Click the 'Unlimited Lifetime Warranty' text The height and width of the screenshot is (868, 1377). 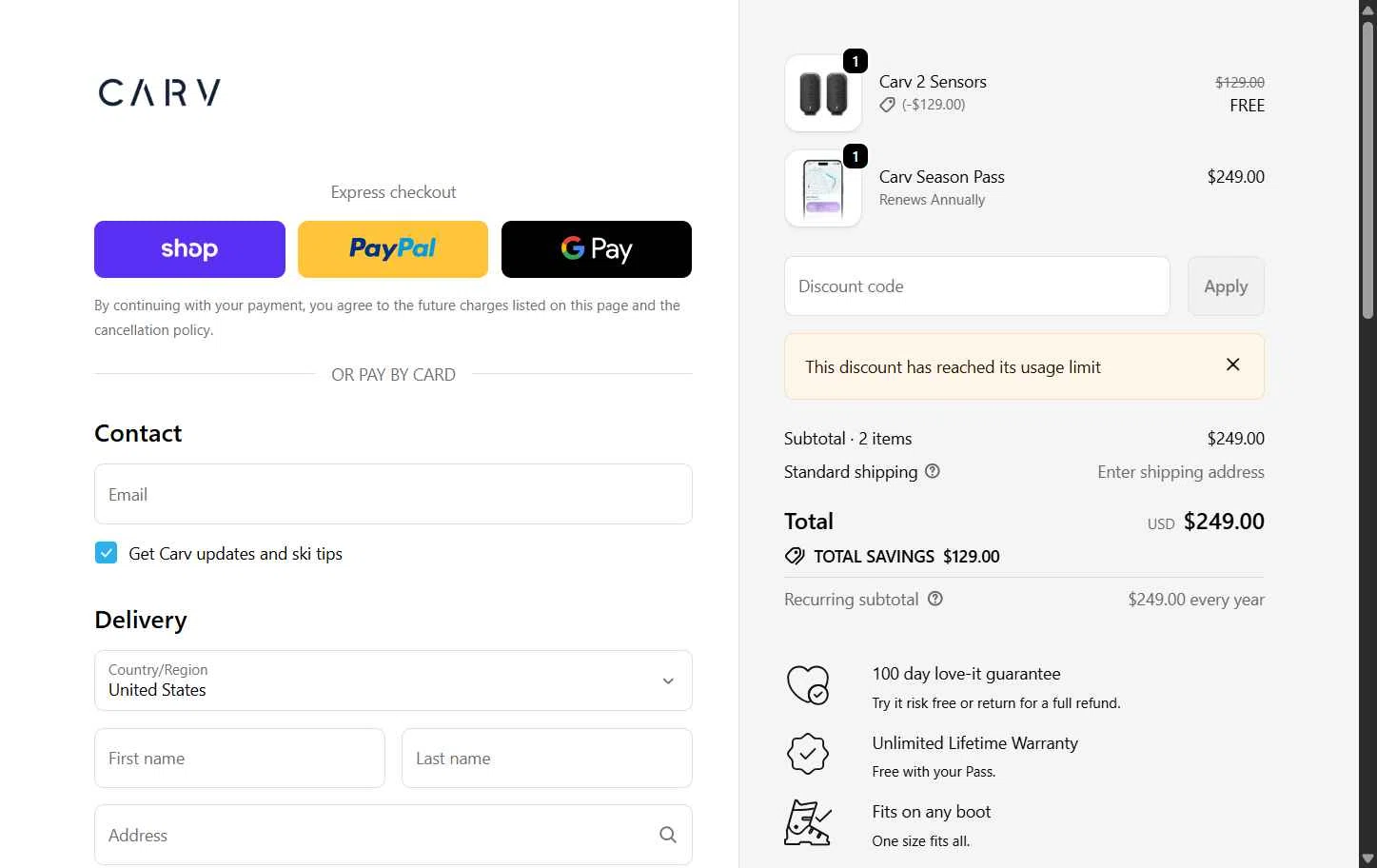(x=974, y=743)
